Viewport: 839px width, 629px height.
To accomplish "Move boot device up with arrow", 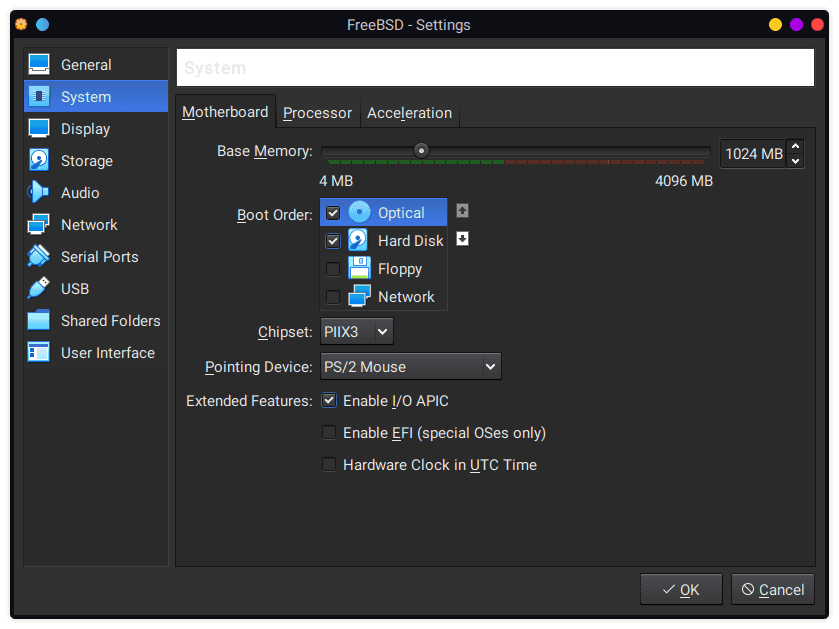I will (x=462, y=211).
